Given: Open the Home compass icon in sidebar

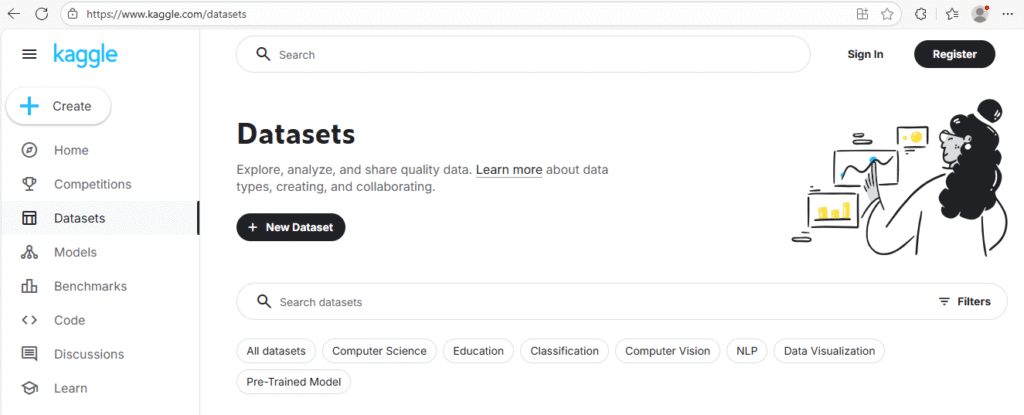Looking at the screenshot, I should pos(30,150).
